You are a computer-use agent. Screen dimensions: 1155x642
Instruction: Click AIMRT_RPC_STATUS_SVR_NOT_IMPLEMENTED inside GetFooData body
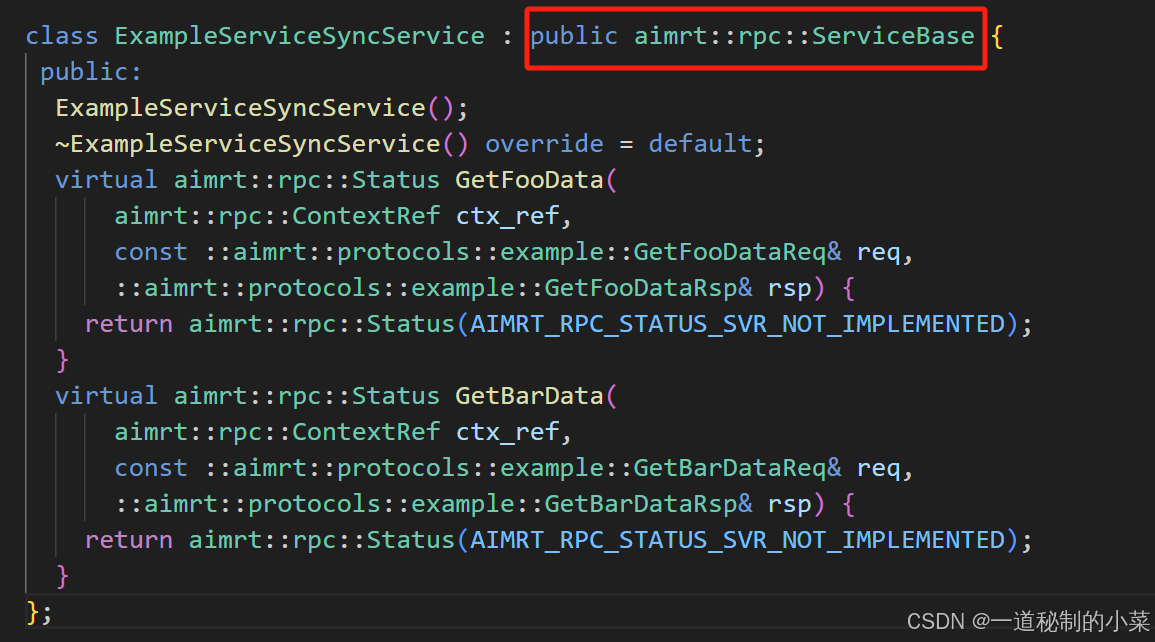(x=737, y=324)
